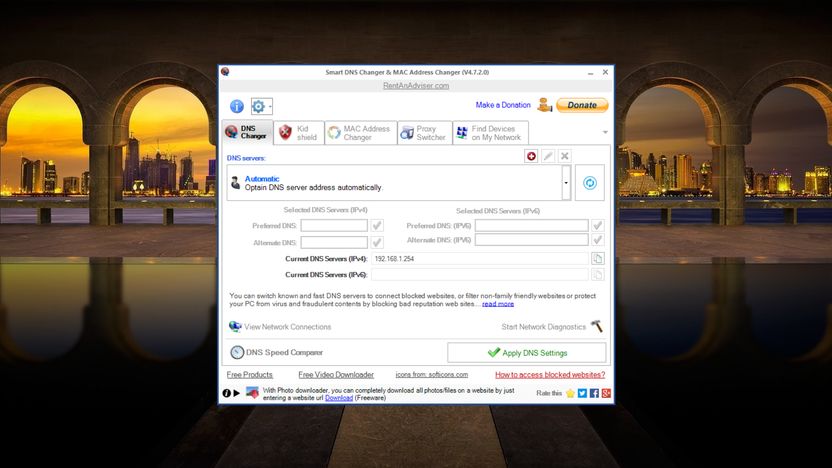Click Apply DNS Settings button
Screen dimensions: 832x468
(526, 353)
